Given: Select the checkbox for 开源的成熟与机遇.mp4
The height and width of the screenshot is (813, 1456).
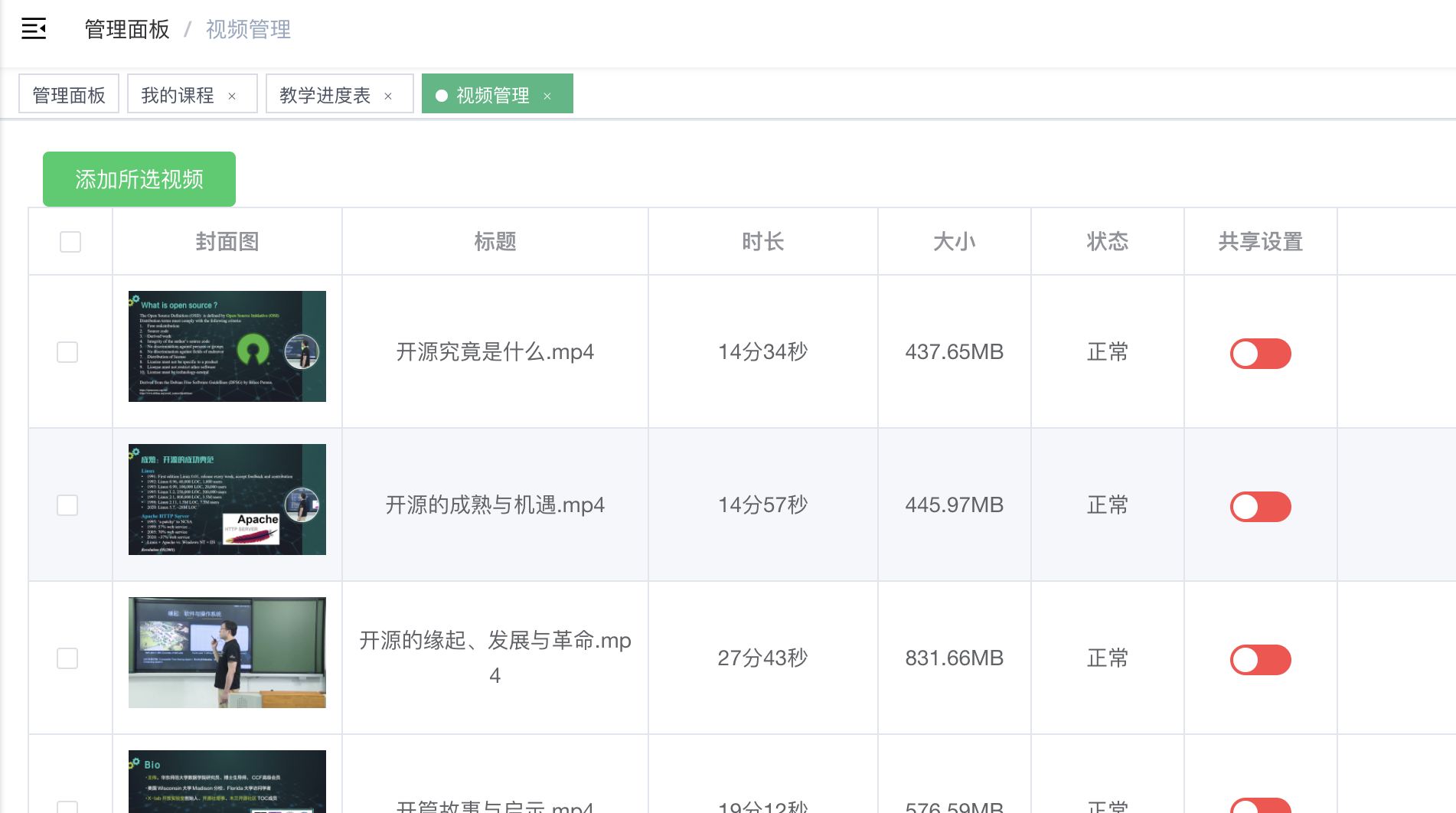Looking at the screenshot, I should click(x=67, y=505).
